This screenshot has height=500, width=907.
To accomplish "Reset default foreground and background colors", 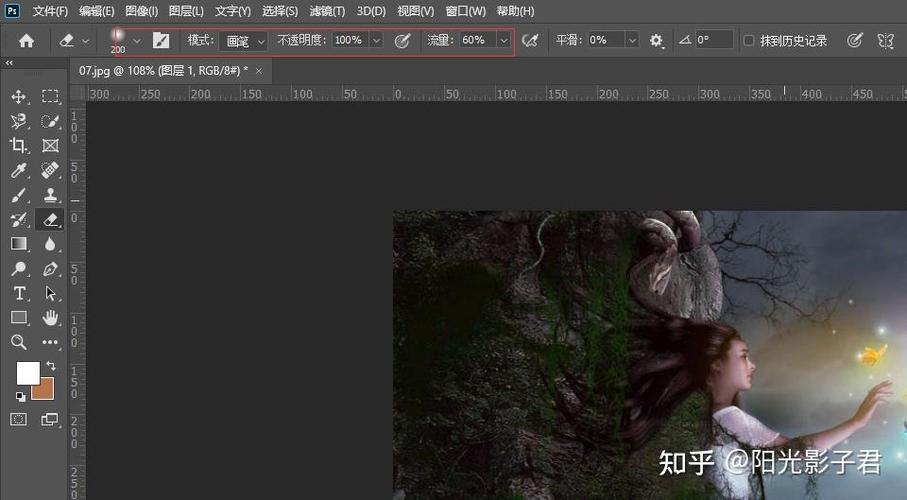I will pos(20,396).
